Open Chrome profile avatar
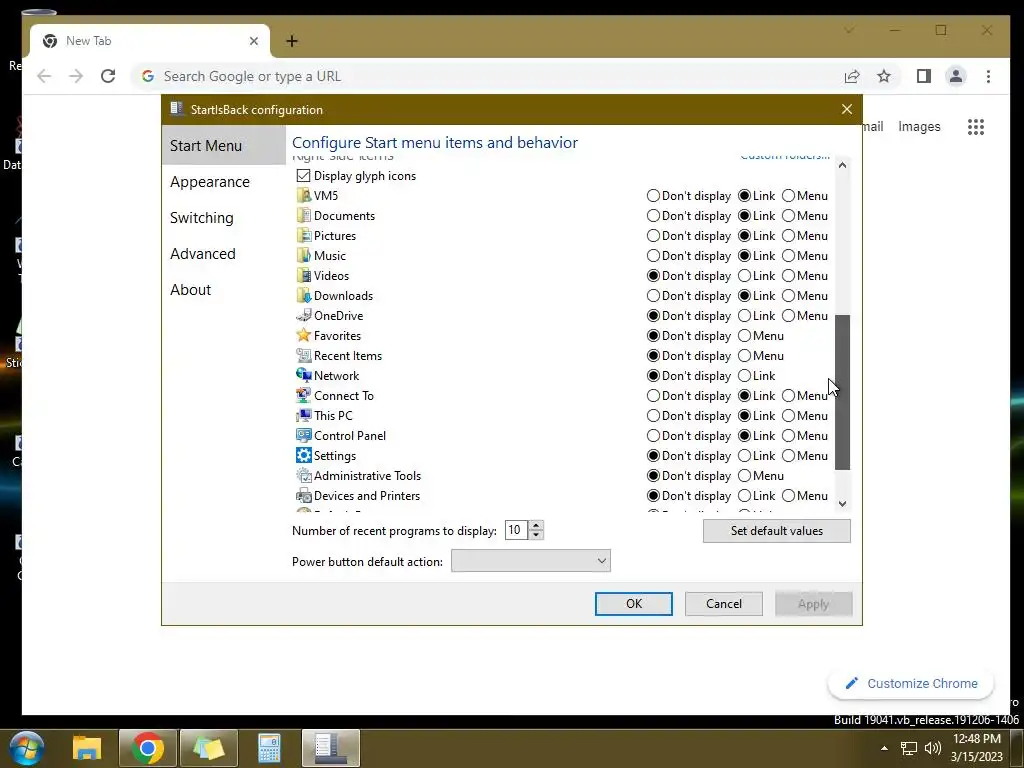The width and height of the screenshot is (1024, 768). pos(955,76)
